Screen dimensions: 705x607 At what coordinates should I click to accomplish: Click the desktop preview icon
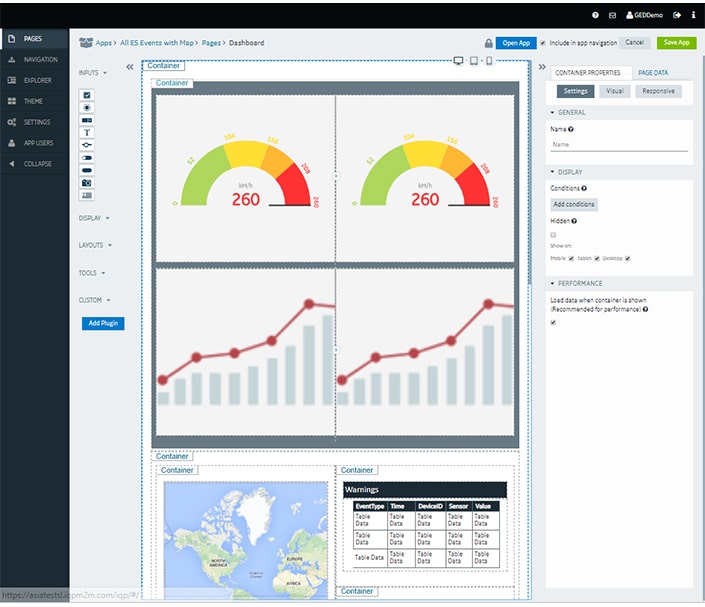(458, 61)
